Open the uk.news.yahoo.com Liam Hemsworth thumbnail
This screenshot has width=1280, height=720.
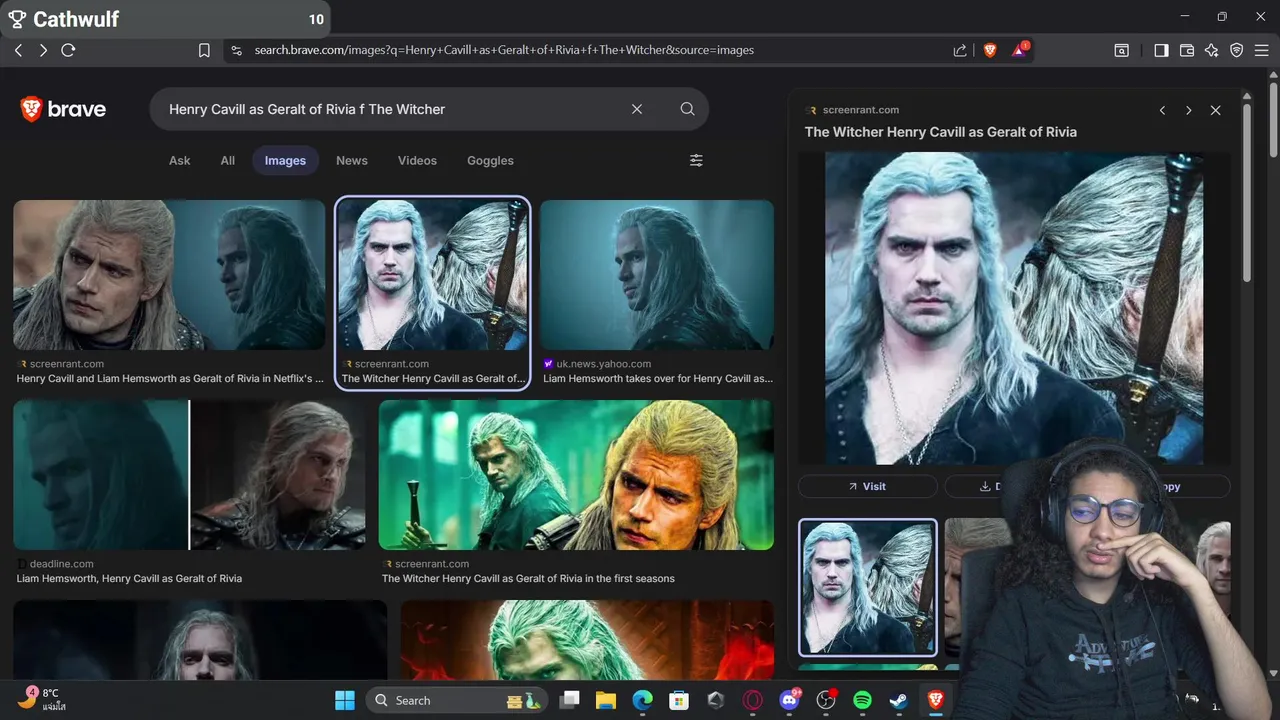click(657, 275)
